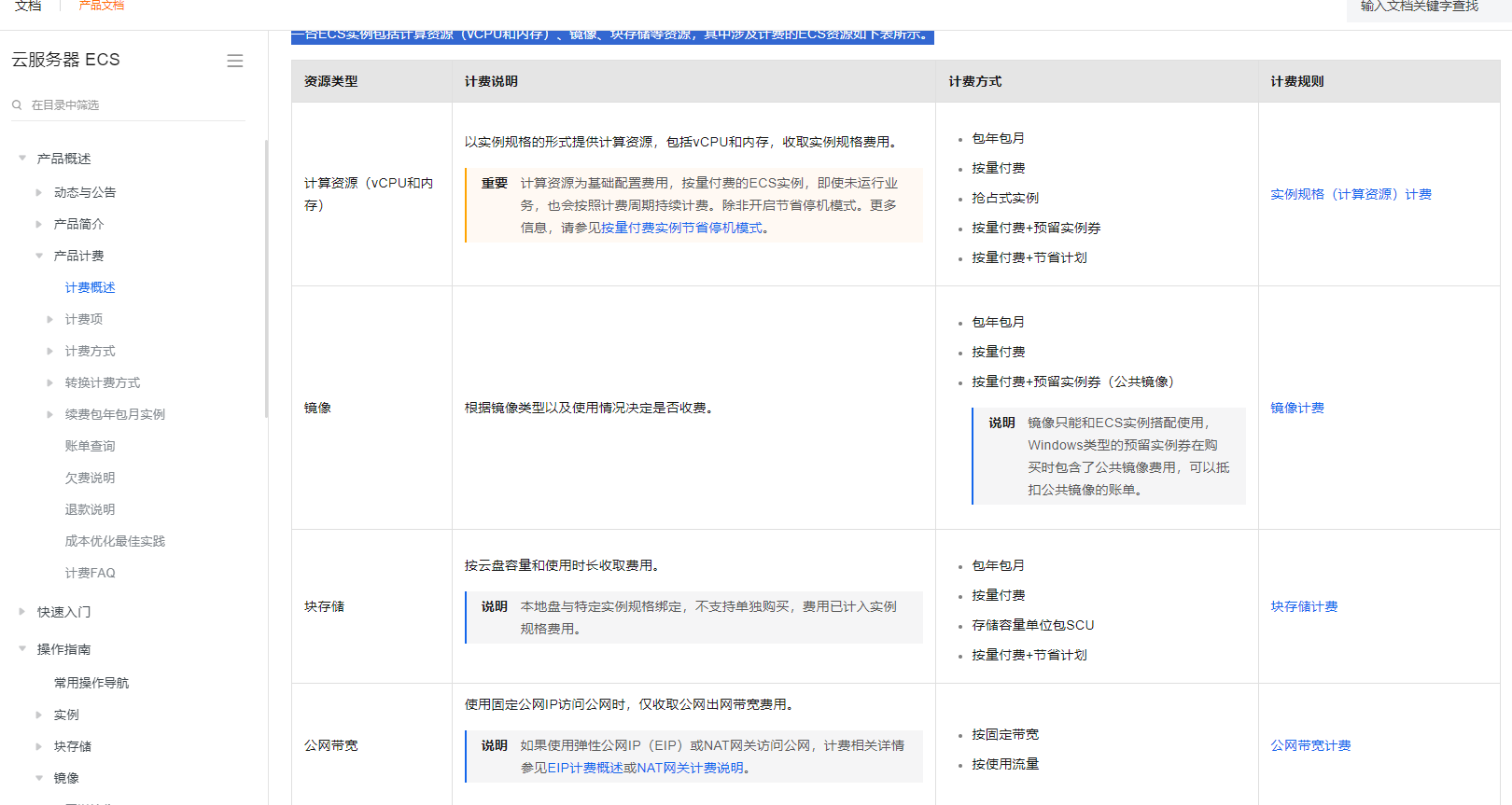The height and width of the screenshot is (805, 1512).
Task: Focus the 在目录中筛选 filter input
Action: coord(129,105)
